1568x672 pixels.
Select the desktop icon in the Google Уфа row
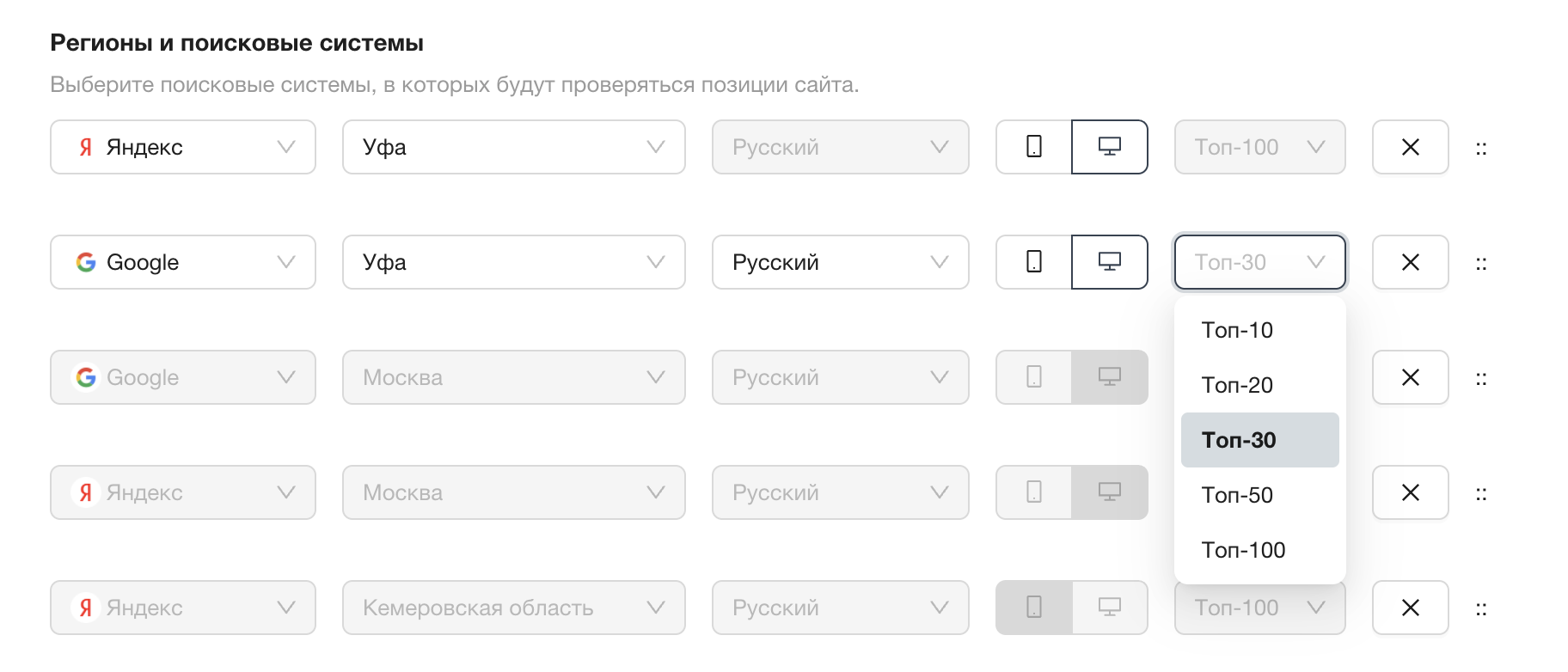pyautogui.click(x=1109, y=262)
